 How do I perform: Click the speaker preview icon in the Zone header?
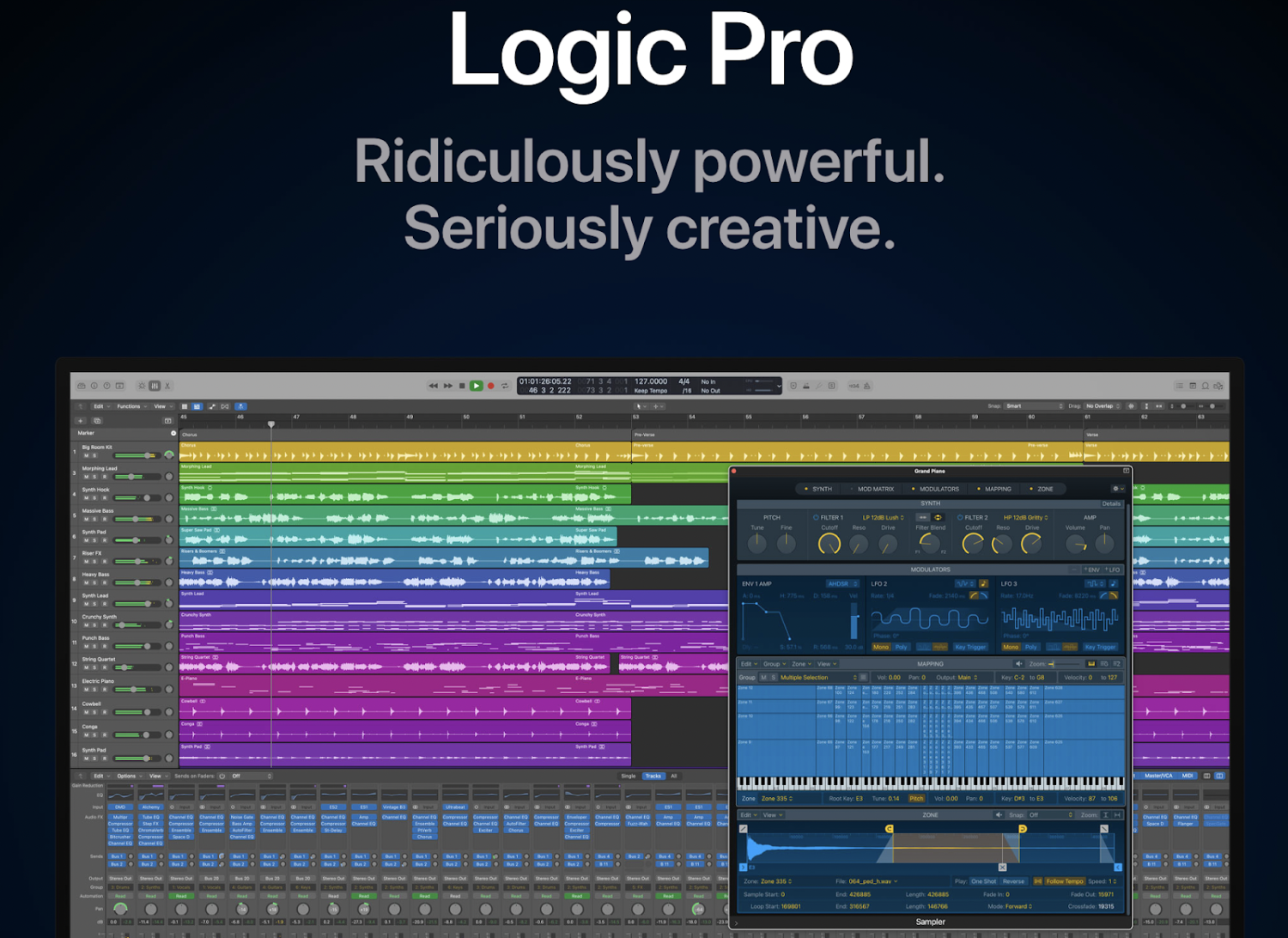(999, 815)
